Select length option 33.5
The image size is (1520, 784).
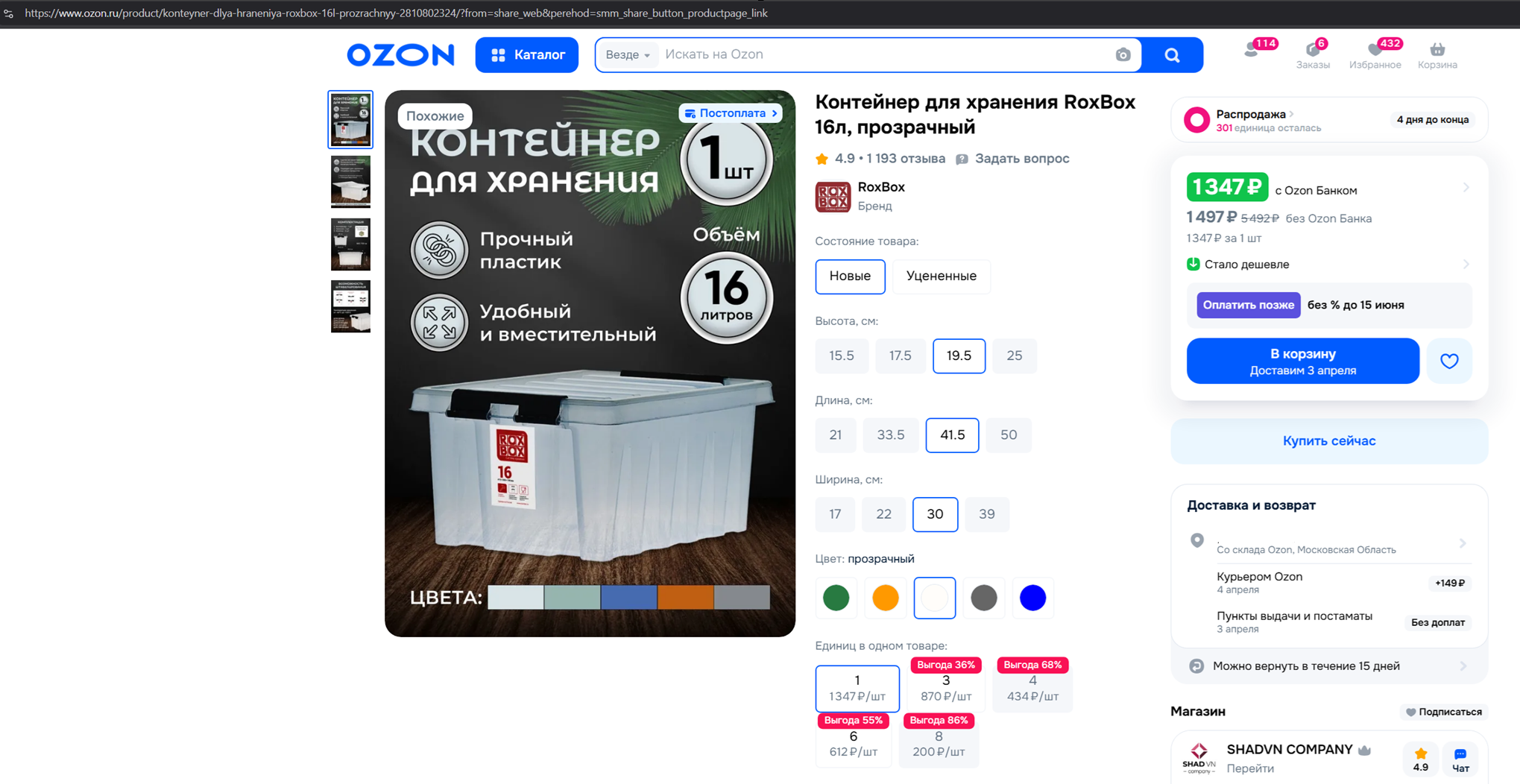point(890,434)
